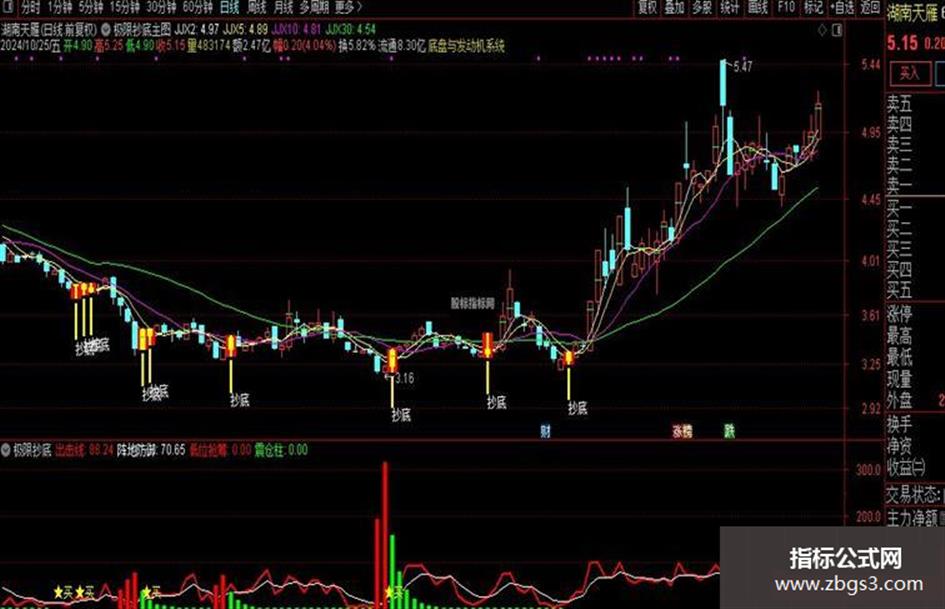Open the 多股 multi-stock view
The image size is (945, 609).
702,7
